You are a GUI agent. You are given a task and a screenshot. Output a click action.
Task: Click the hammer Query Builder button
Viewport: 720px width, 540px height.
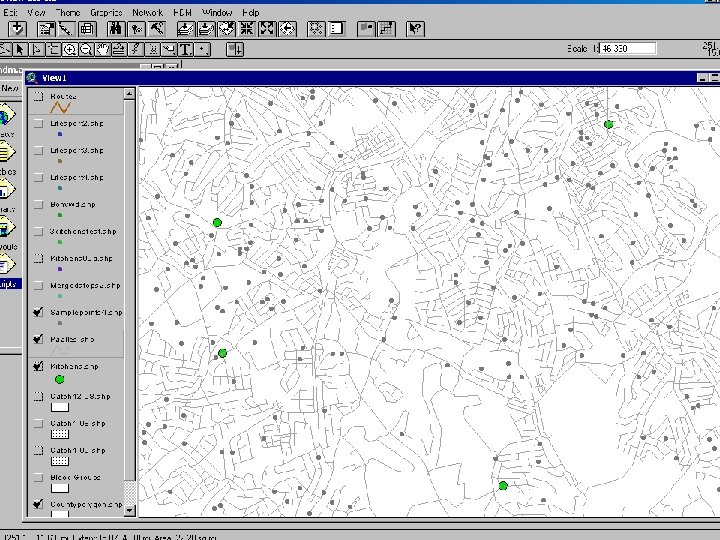(158, 29)
